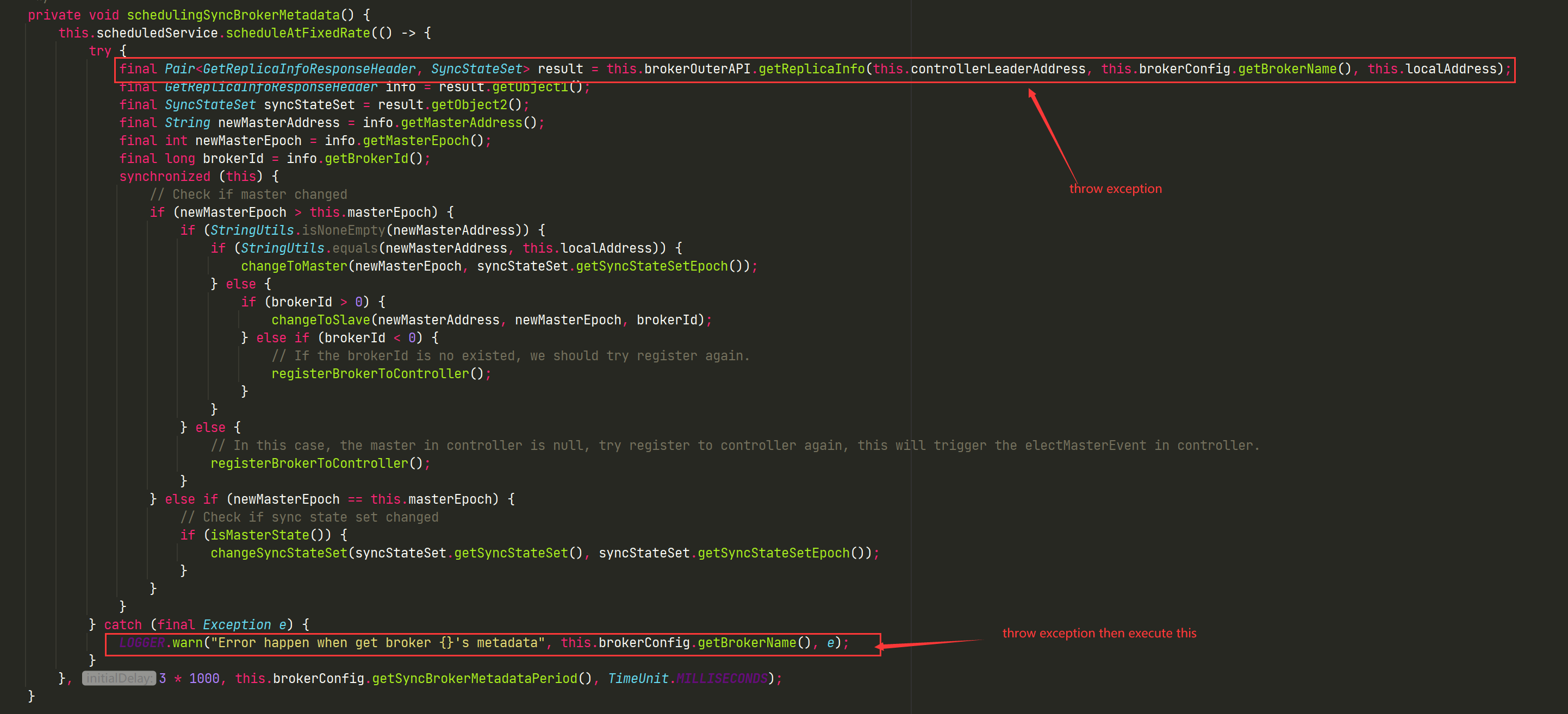The height and width of the screenshot is (714, 1568).
Task: Click the changeSyncStateSet method call
Action: coord(279,553)
